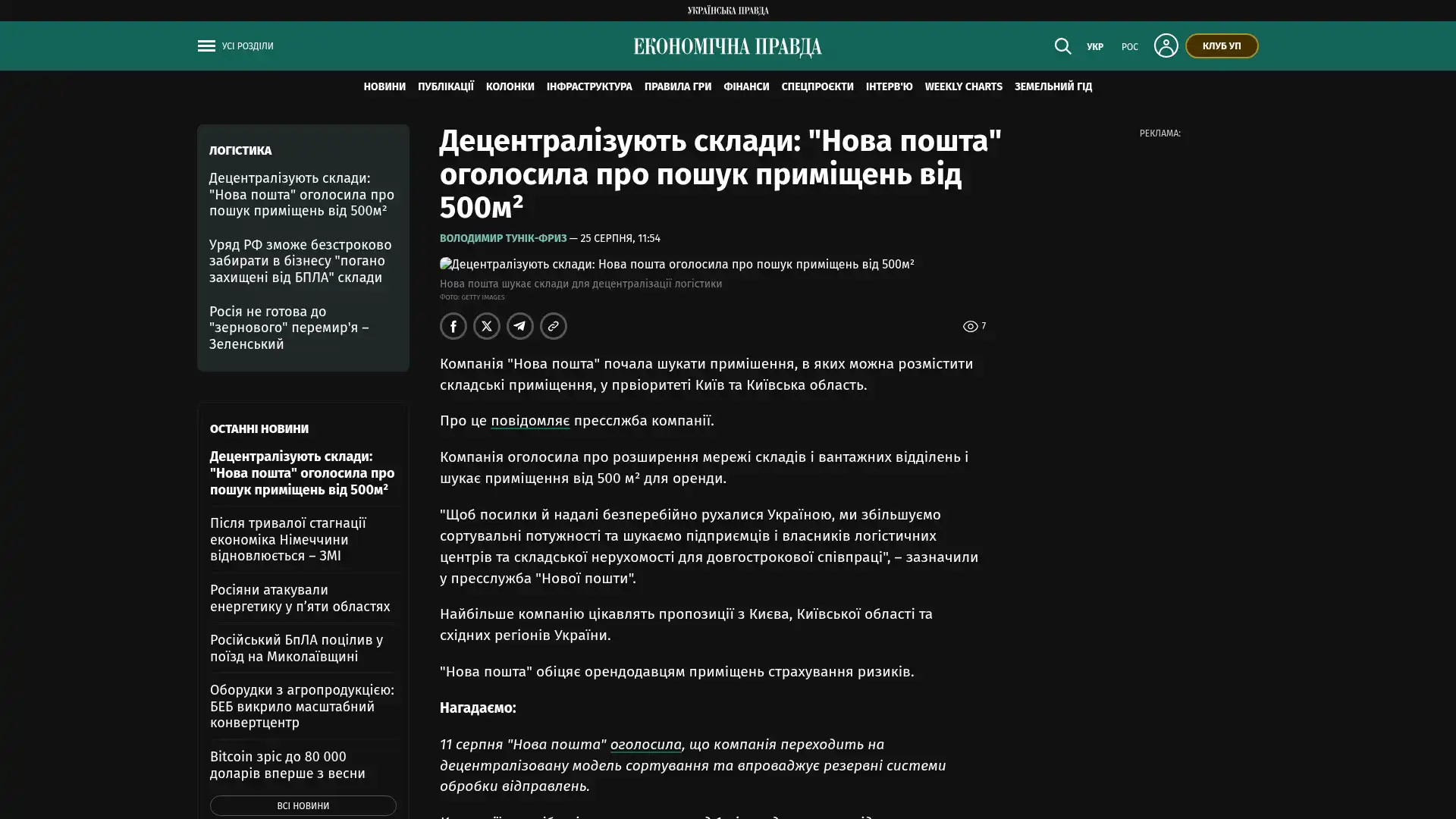Click the image caption about децентралізації логістики
Viewport: 1456px width, 819px height.
[581, 284]
